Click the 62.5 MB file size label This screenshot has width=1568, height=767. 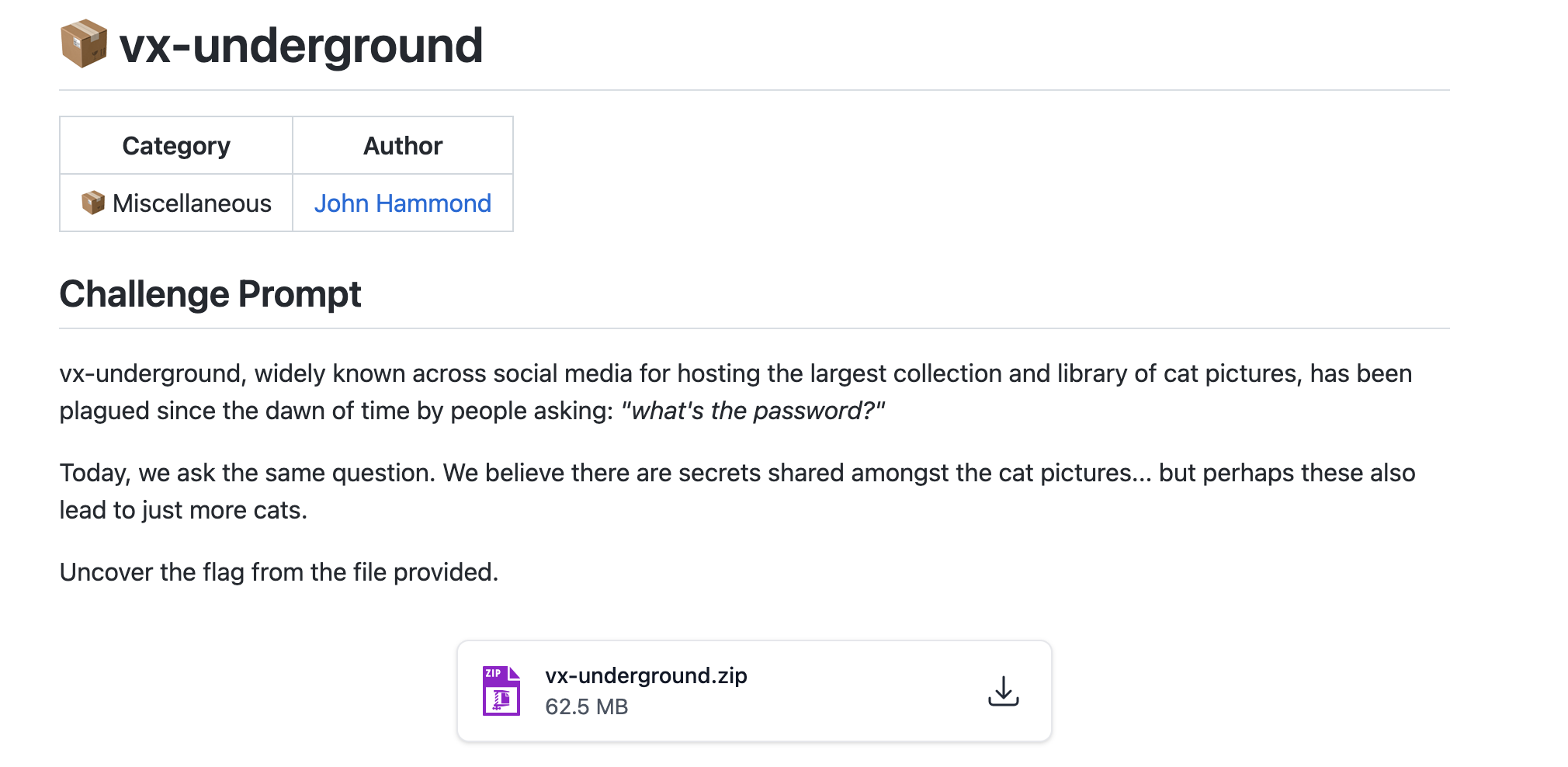(x=586, y=706)
